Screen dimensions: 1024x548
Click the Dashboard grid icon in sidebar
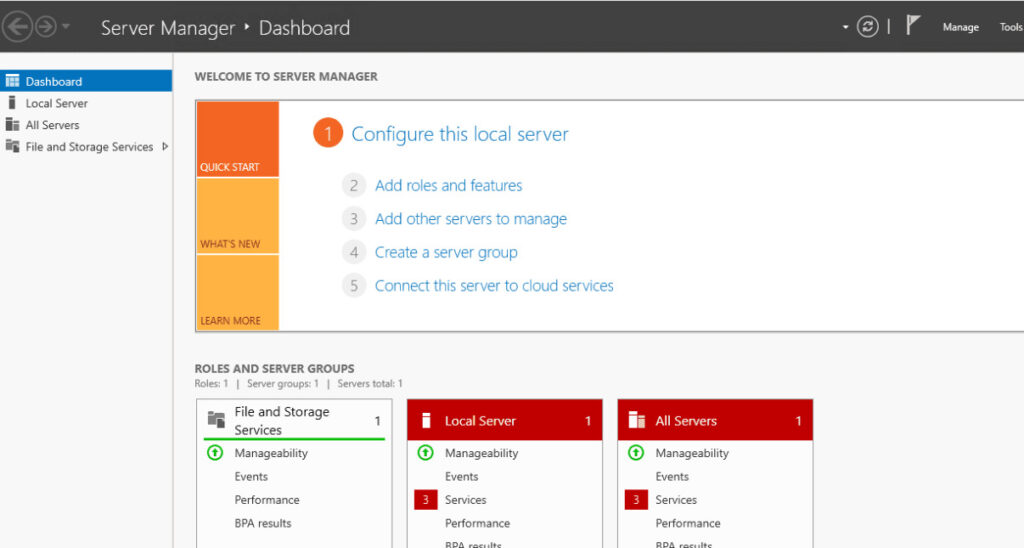pyautogui.click(x=12, y=81)
